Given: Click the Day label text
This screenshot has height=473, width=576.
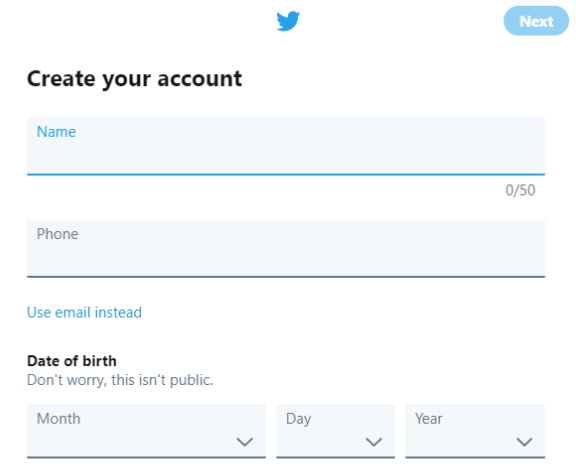Looking at the screenshot, I should 298,419.
